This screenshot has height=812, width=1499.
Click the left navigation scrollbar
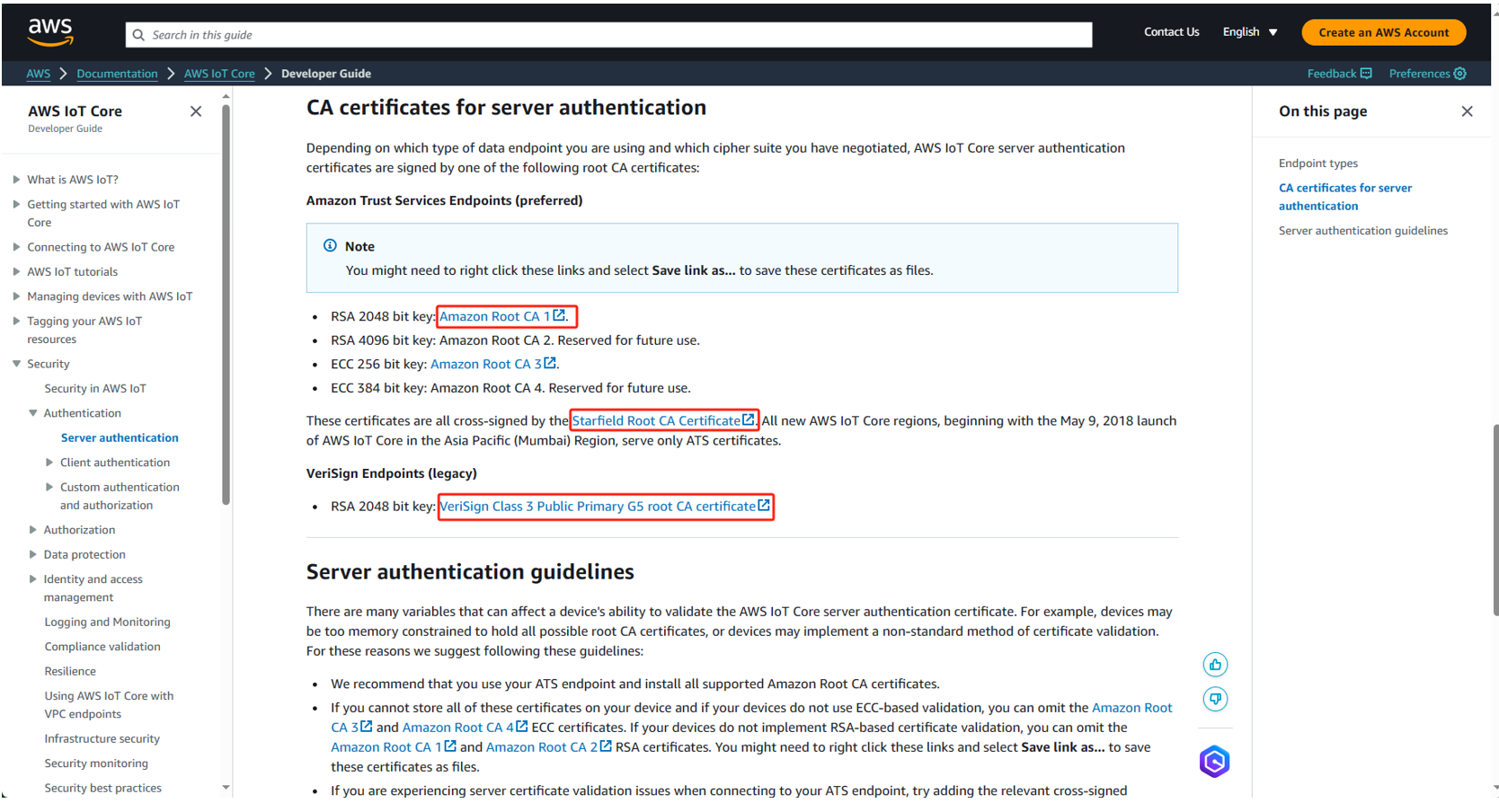(226, 305)
